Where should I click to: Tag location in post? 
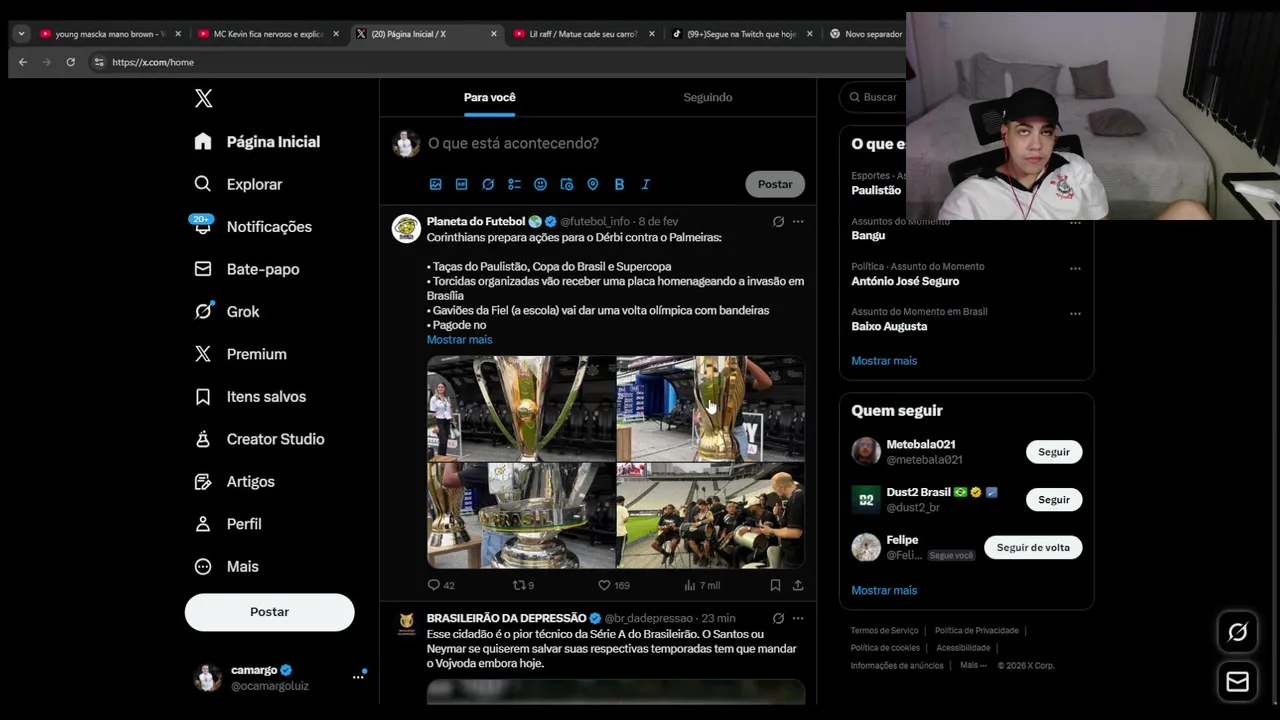[x=593, y=184]
